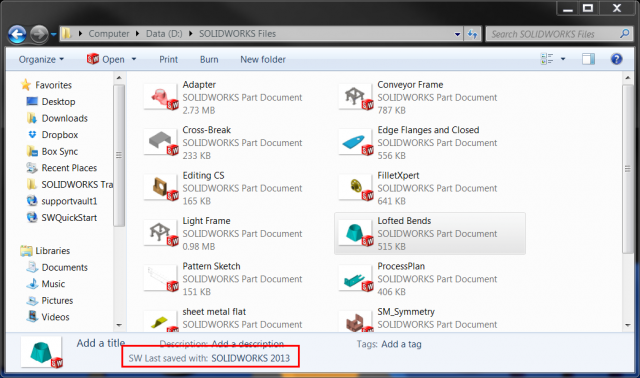
Task: Select Computer in the address breadcrumb
Action: [x=109, y=34]
